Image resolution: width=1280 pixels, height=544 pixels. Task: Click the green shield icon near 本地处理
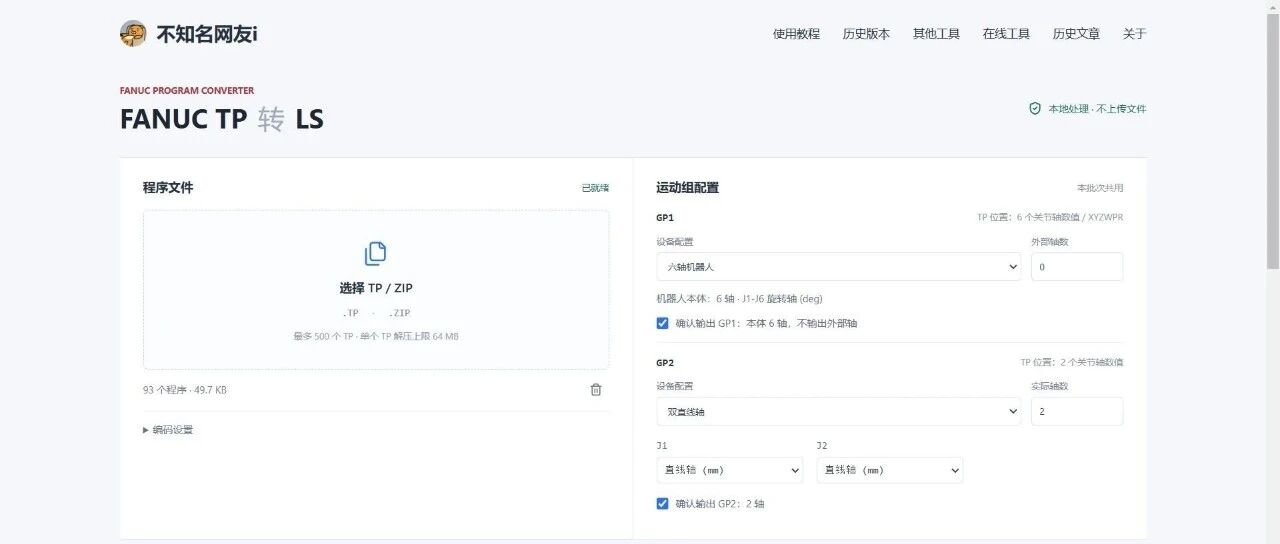click(1035, 108)
